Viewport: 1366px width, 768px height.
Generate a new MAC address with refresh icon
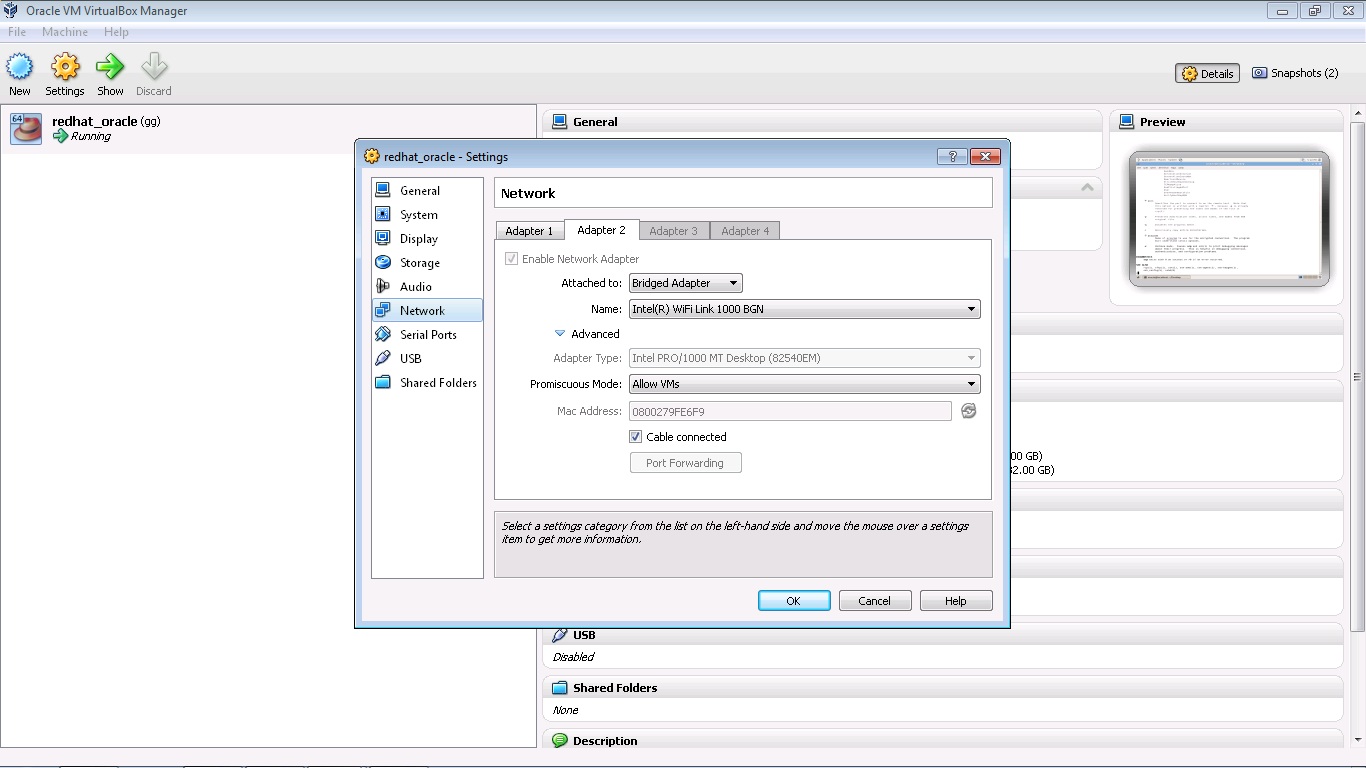point(968,411)
